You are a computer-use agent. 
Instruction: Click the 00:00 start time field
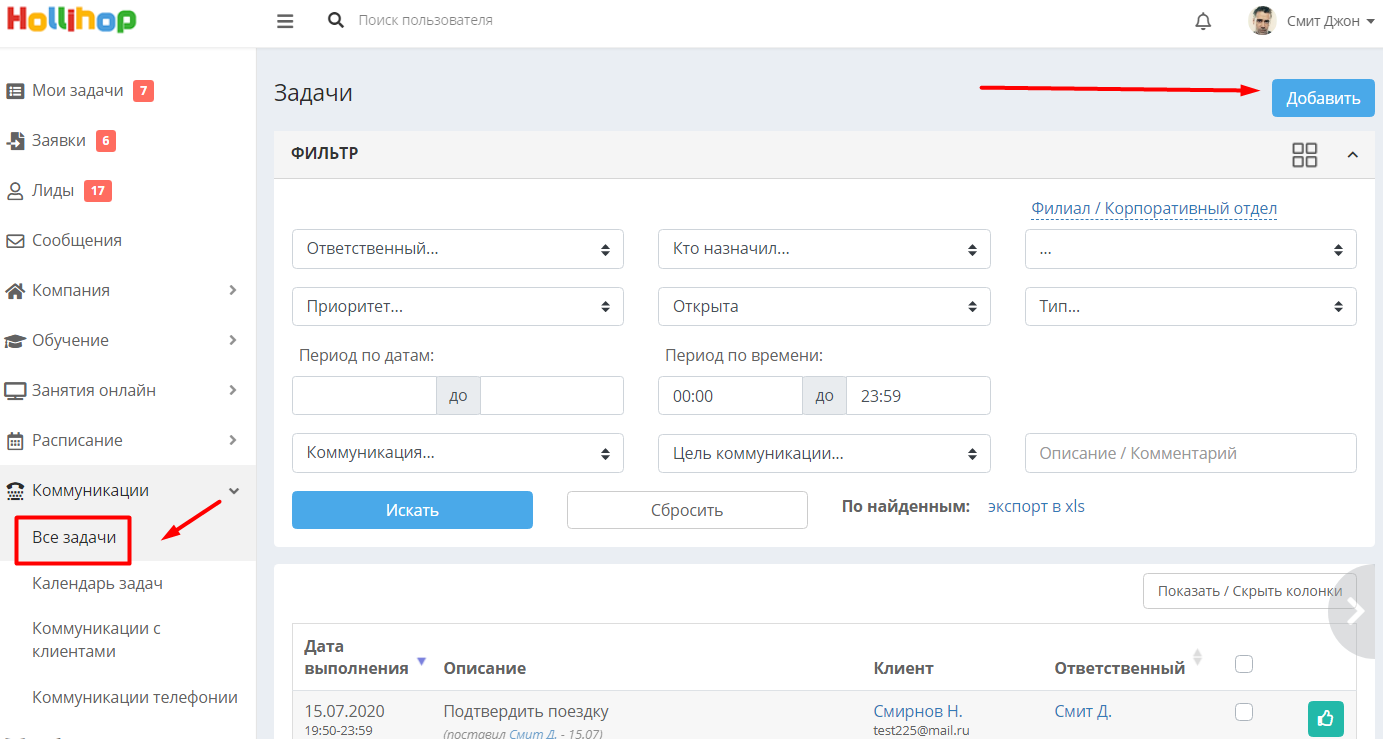click(730, 396)
